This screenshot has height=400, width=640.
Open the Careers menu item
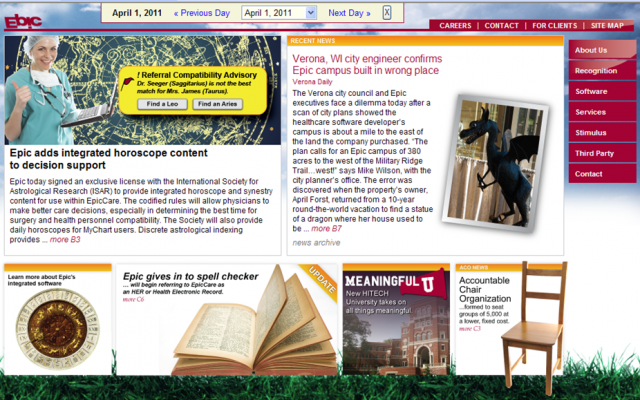click(x=455, y=25)
